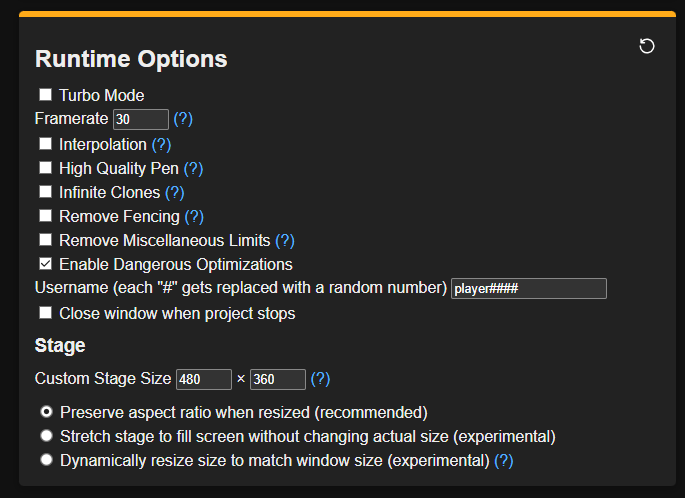This screenshot has width=685, height=498.
Task: Uncheck Enable Dangerous Optimizations
Action: (x=46, y=265)
